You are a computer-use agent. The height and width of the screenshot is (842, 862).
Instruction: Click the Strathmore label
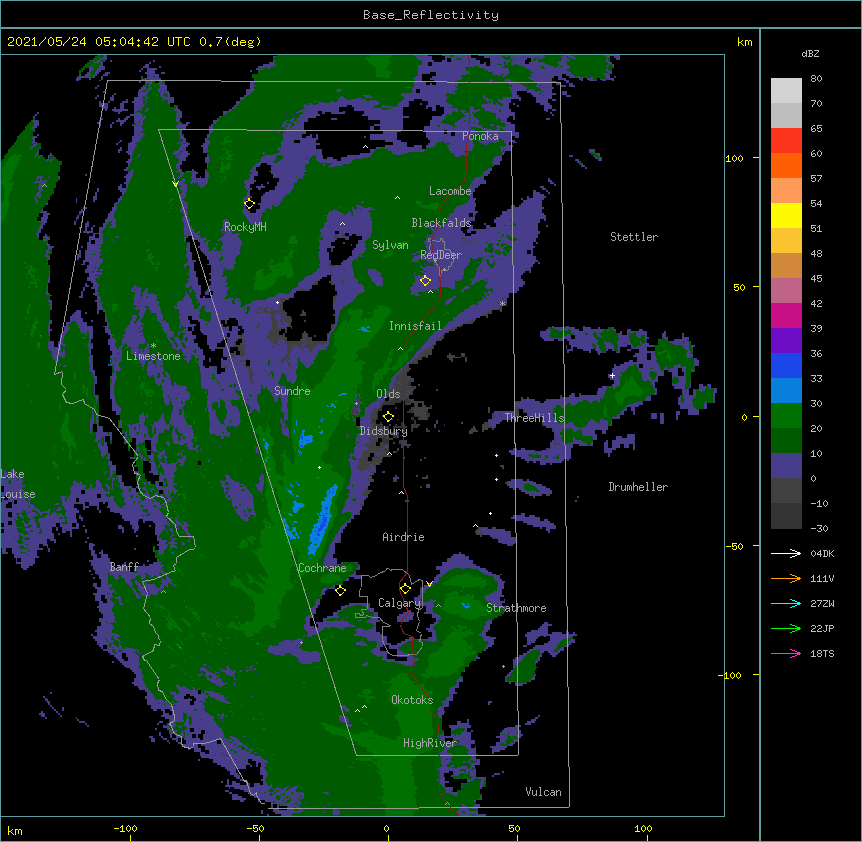tap(516, 608)
